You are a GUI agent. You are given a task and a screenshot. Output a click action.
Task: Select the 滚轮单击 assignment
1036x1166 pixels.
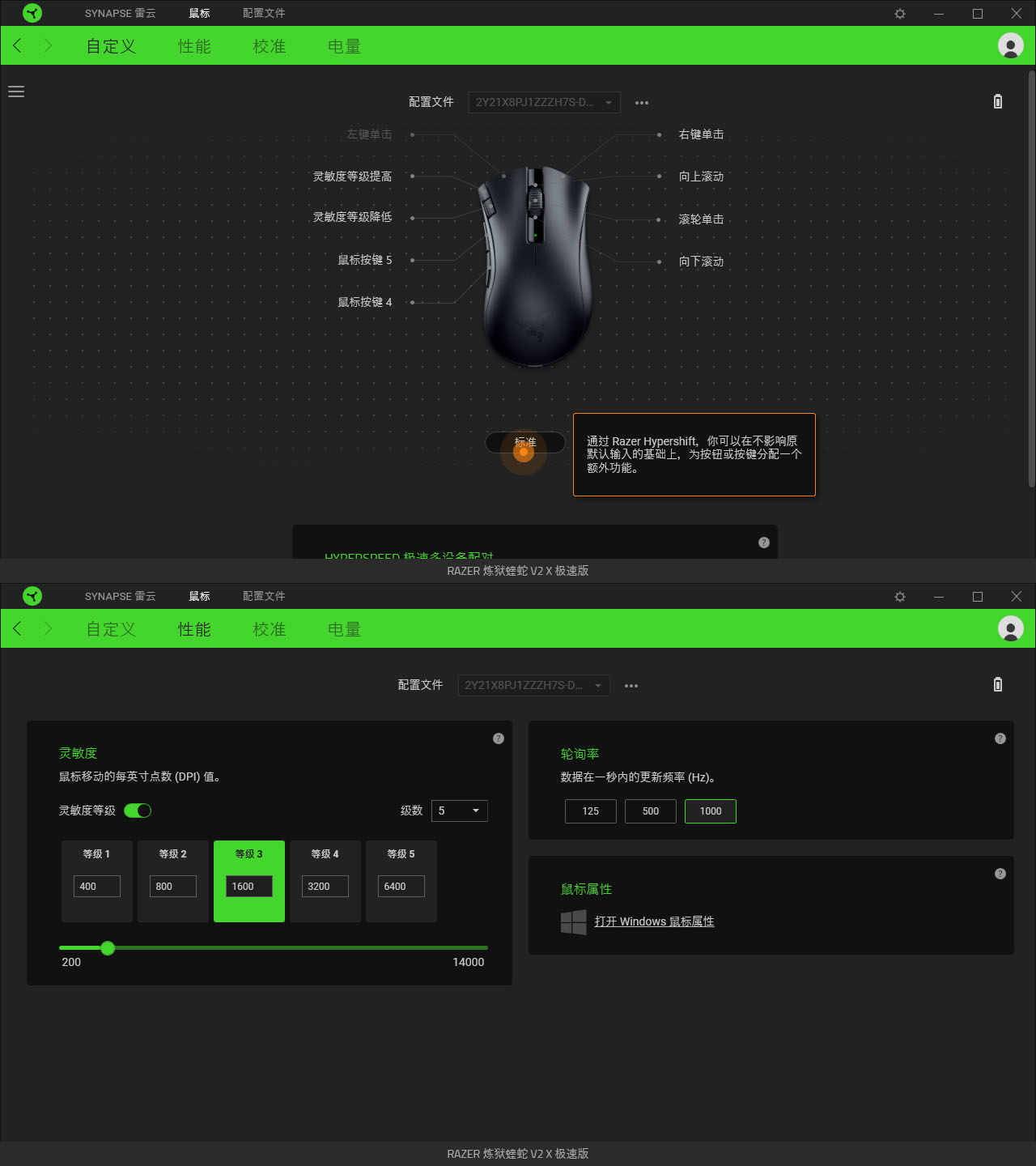[x=702, y=219]
